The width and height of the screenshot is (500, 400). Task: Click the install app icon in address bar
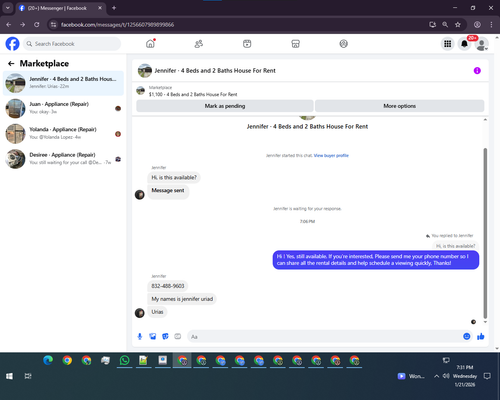point(433,25)
